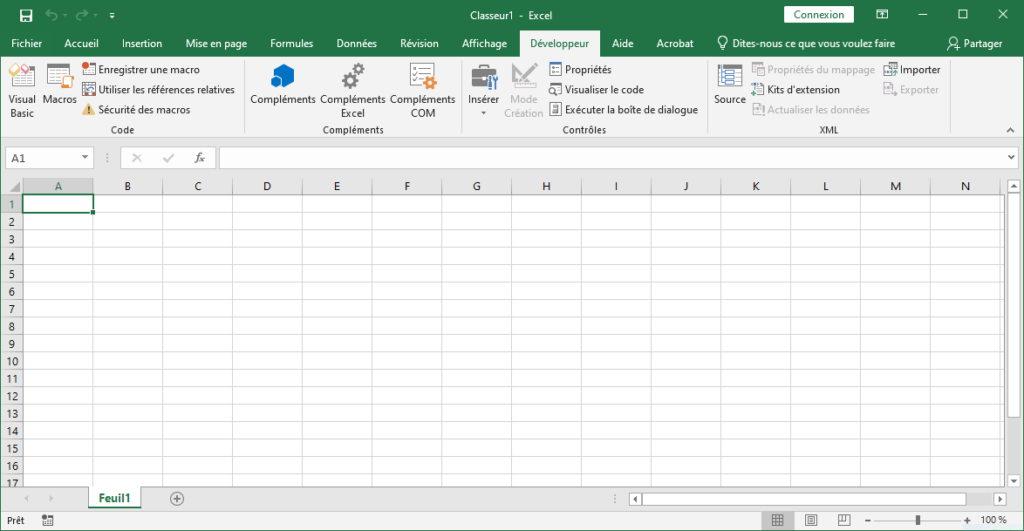Switch to the Acrobat tab
The height and width of the screenshot is (531, 1024).
(675, 43)
